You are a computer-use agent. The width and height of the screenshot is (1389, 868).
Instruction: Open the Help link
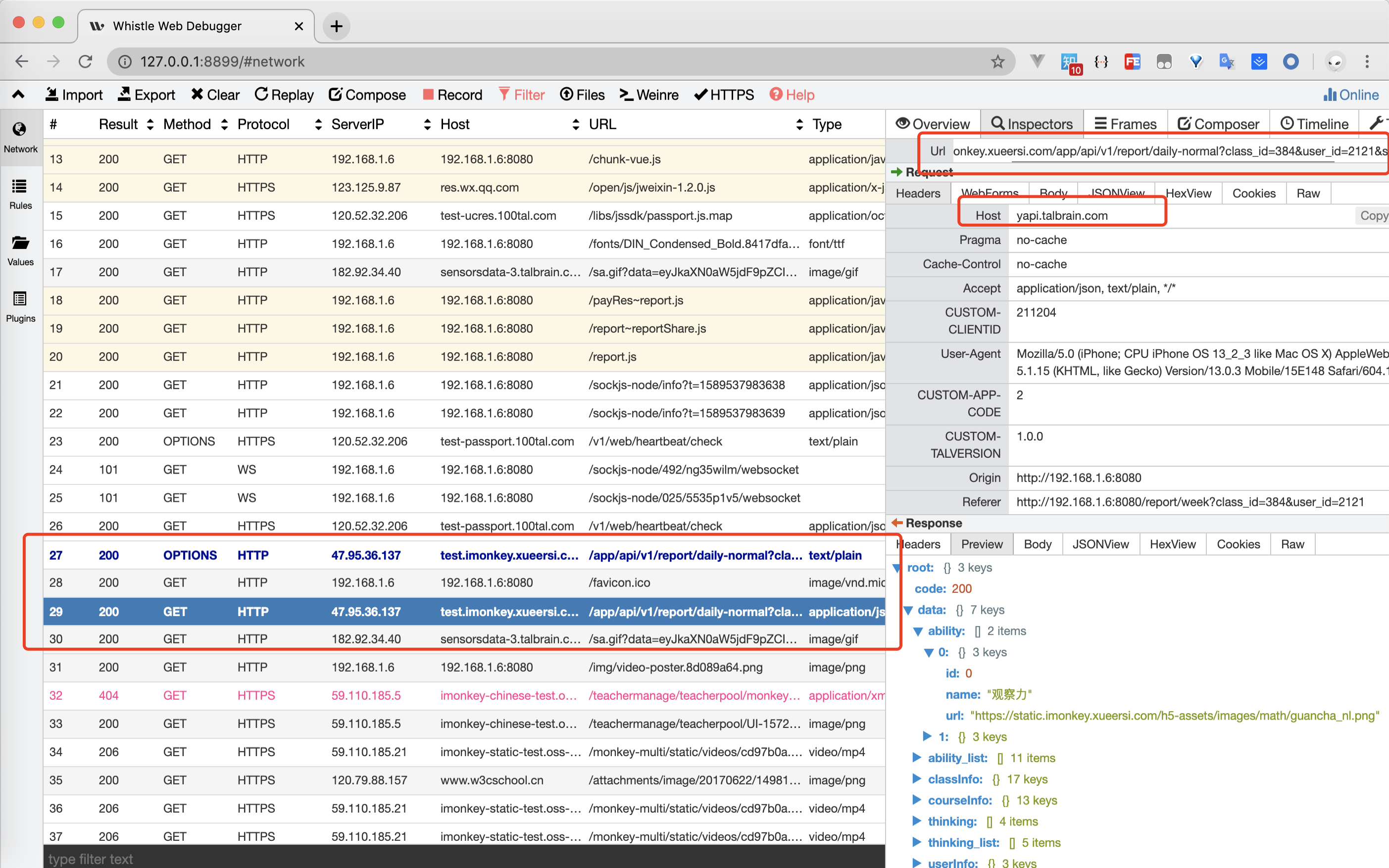(792, 95)
